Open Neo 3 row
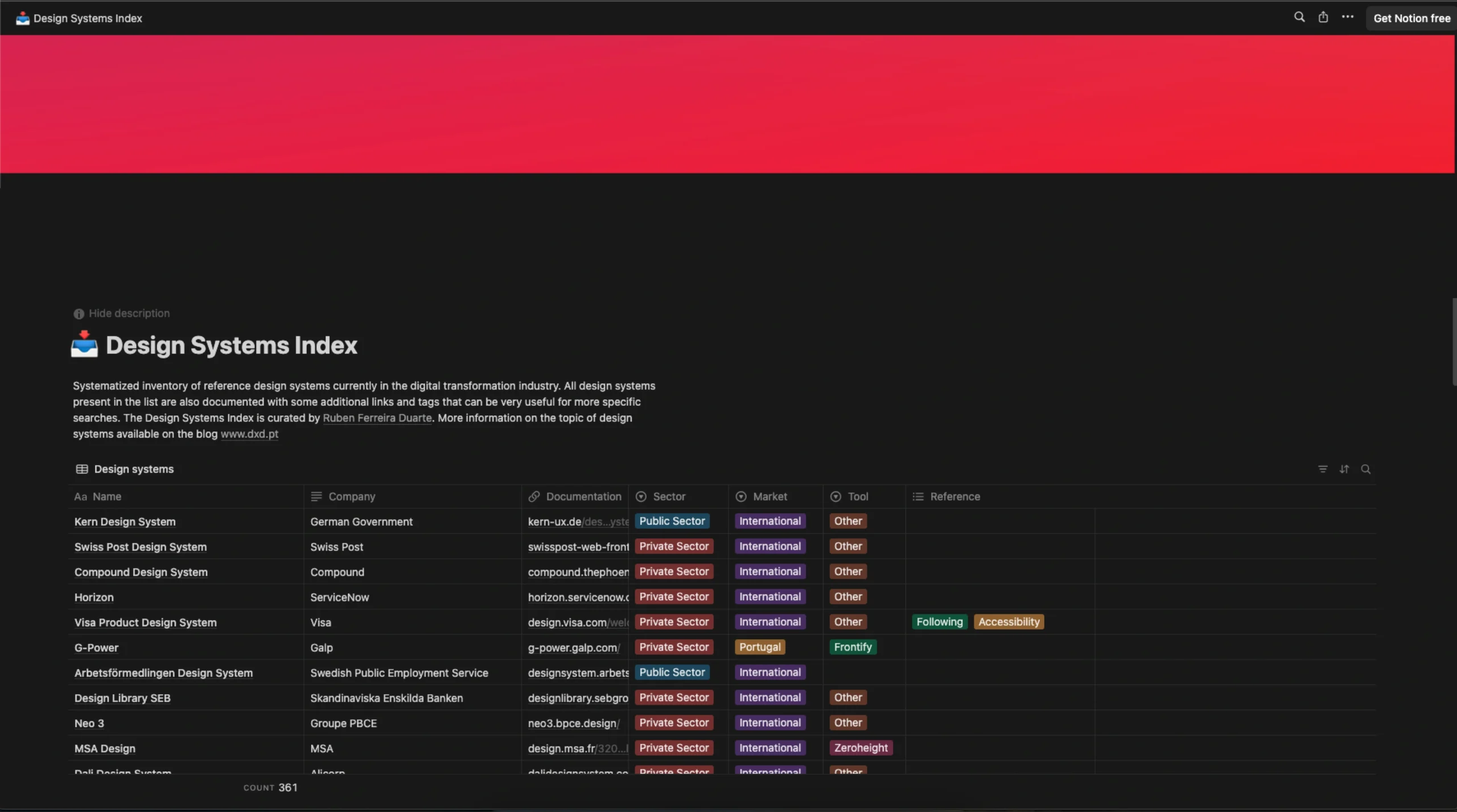The image size is (1457, 812). (x=89, y=723)
